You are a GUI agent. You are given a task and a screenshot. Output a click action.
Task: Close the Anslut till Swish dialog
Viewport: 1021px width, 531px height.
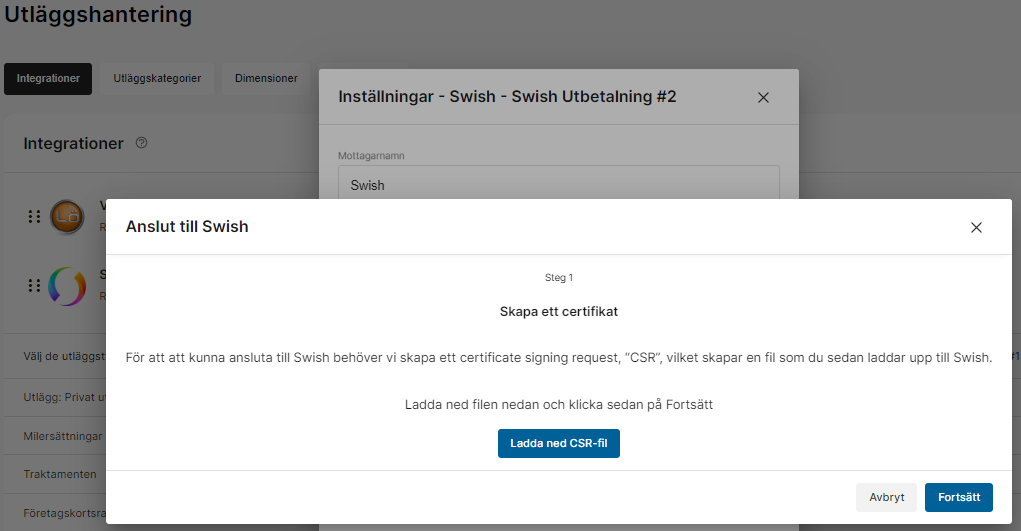coord(976,227)
